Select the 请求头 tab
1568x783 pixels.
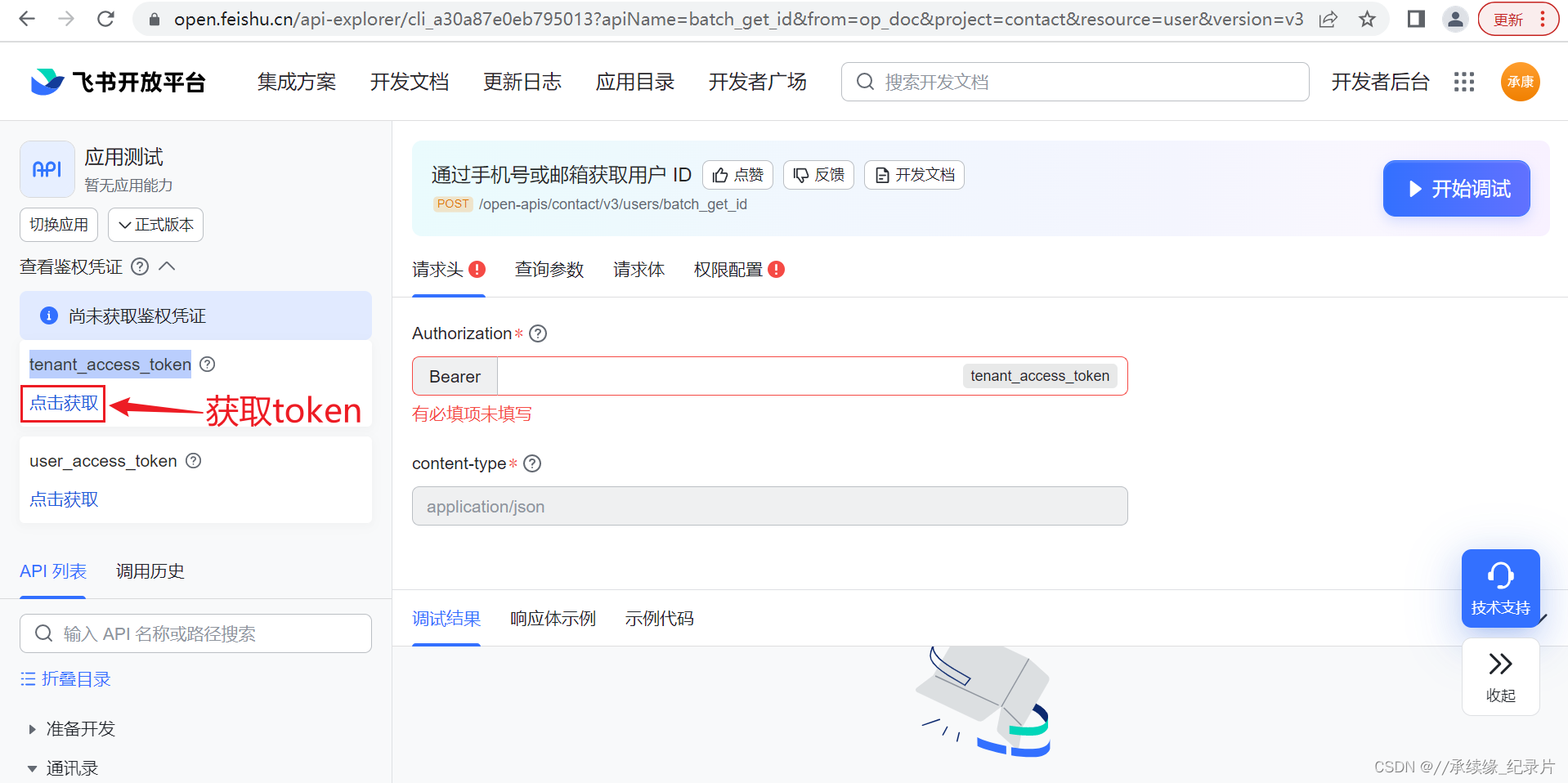[x=449, y=270]
